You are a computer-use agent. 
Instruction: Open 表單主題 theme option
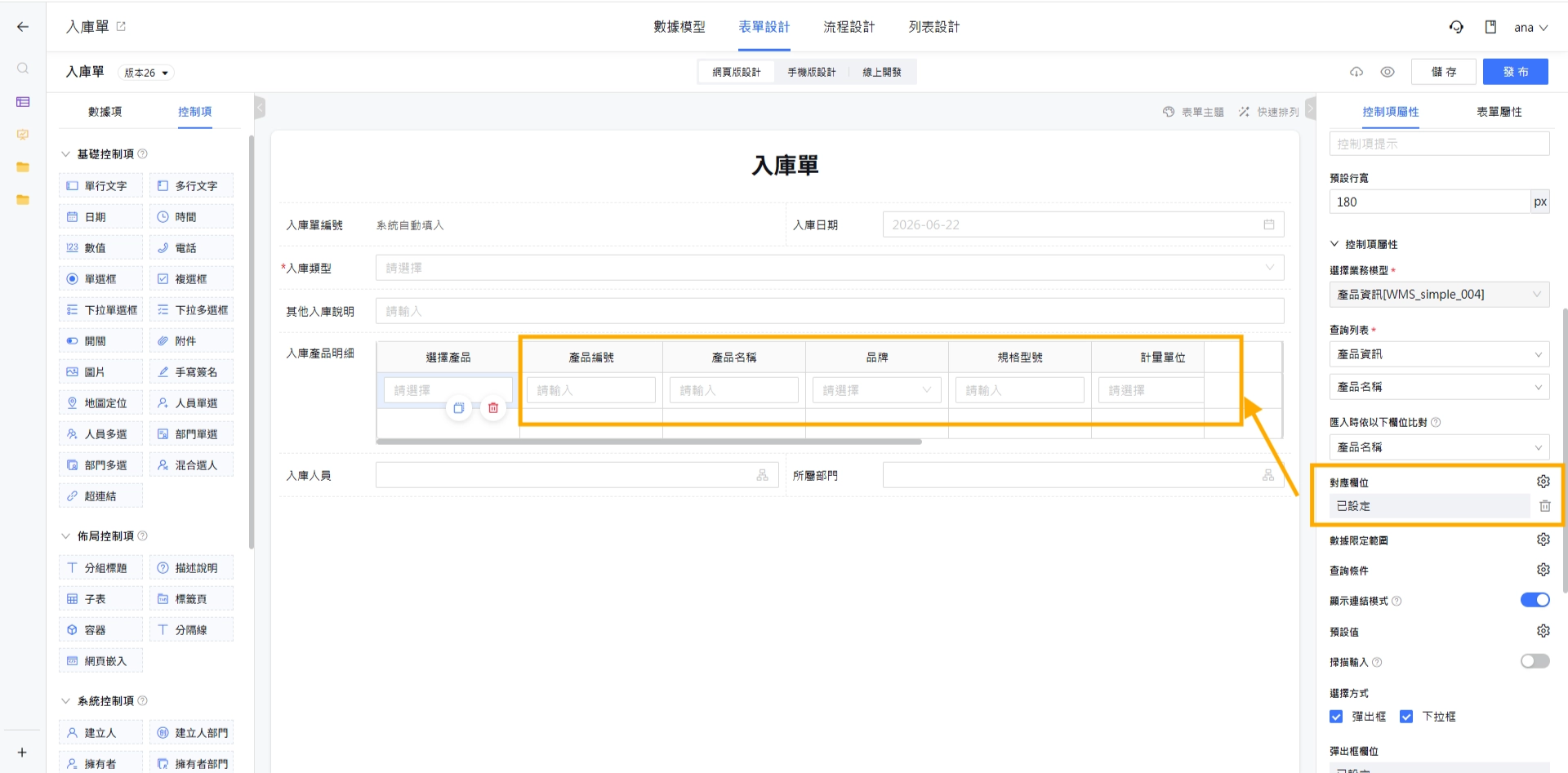[x=1193, y=112]
